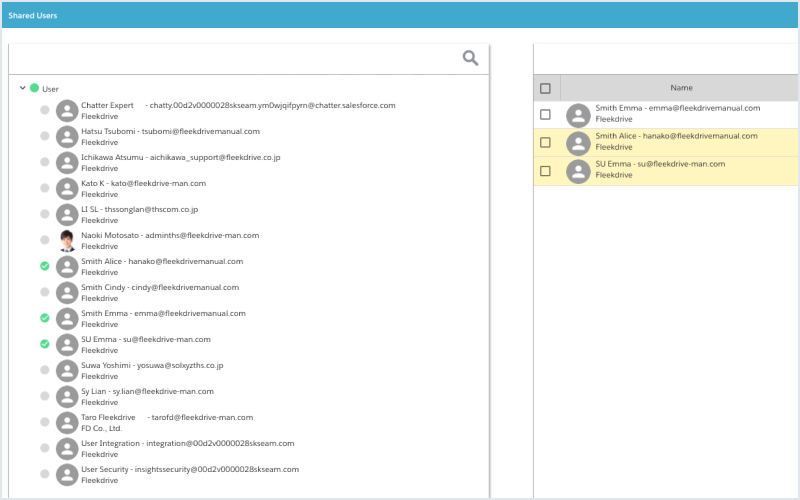This screenshot has width=800, height=500.
Task: Toggle selection circle for Suwa Yoshimi
Action: pyautogui.click(x=45, y=370)
